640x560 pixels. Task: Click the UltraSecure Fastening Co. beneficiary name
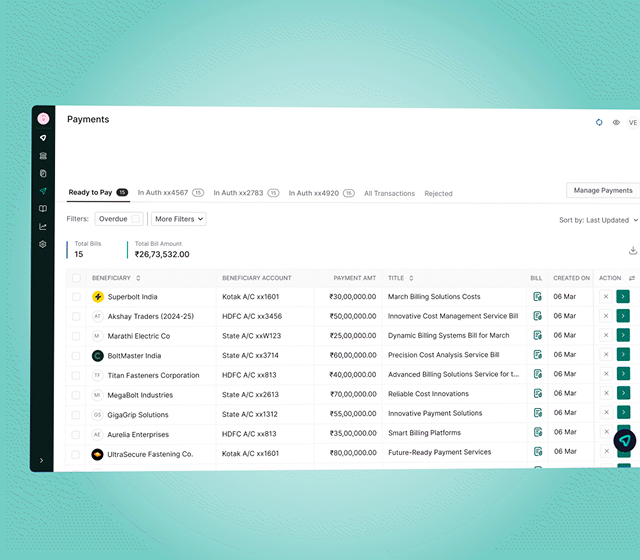coord(150,454)
